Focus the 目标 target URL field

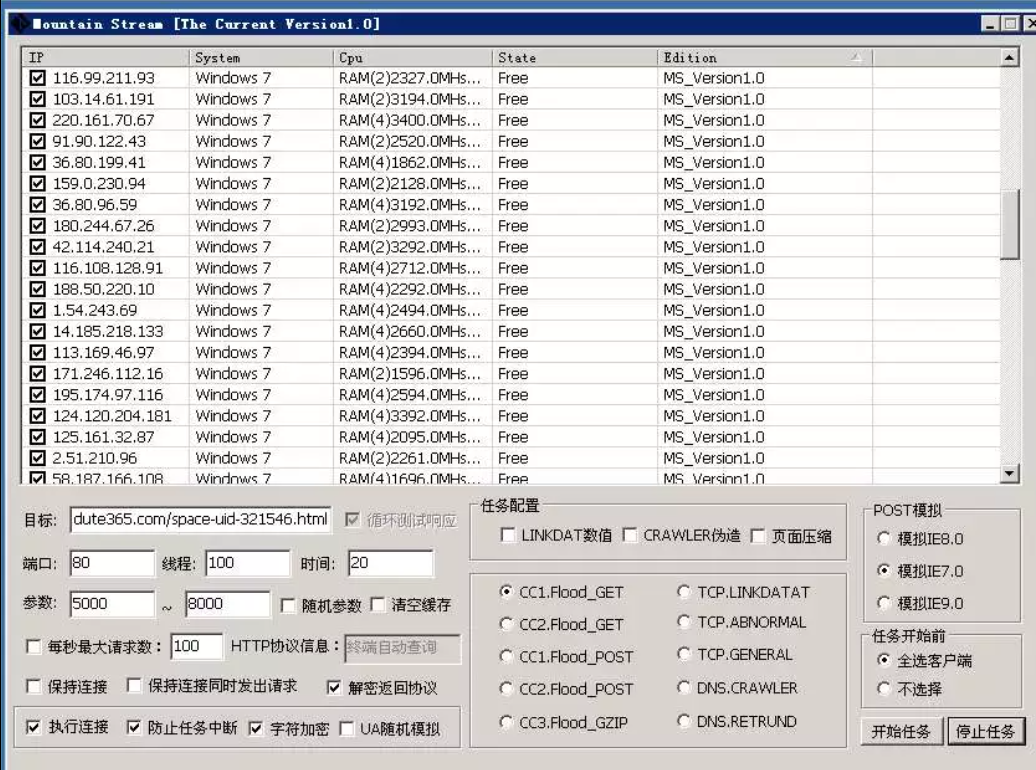click(x=200, y=520)
